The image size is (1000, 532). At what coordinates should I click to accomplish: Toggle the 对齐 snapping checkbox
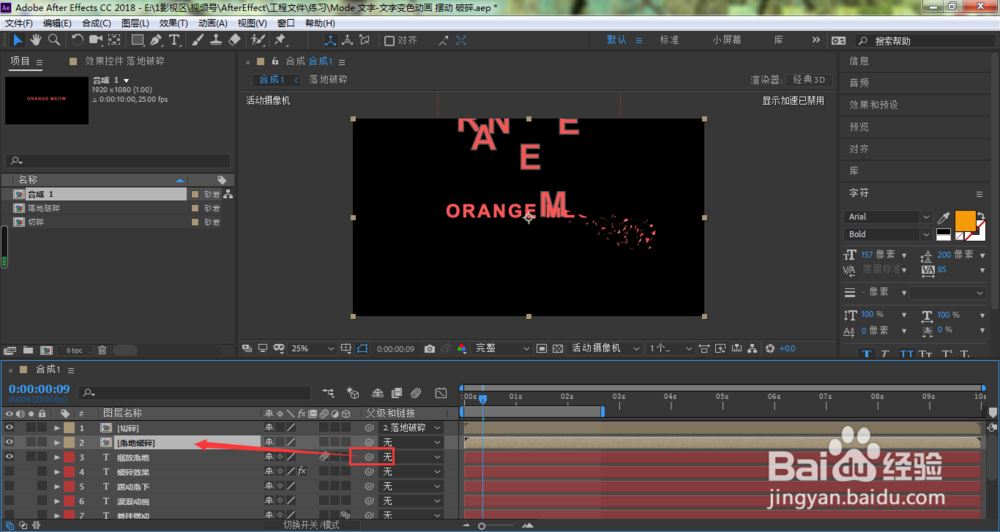coord(390,41)
